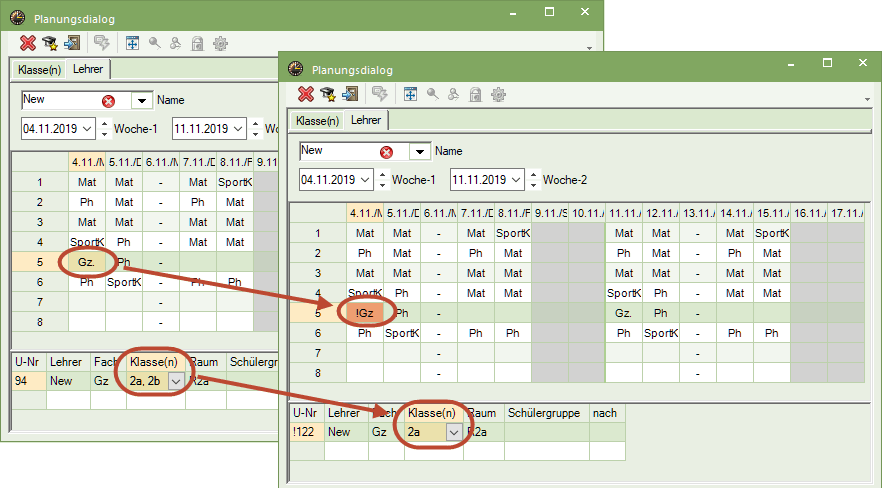Decrease Woche-2 date using down arrow, front window
Image resolution: width=882 pixels, height=488 pixels.
tap(533, 185)
